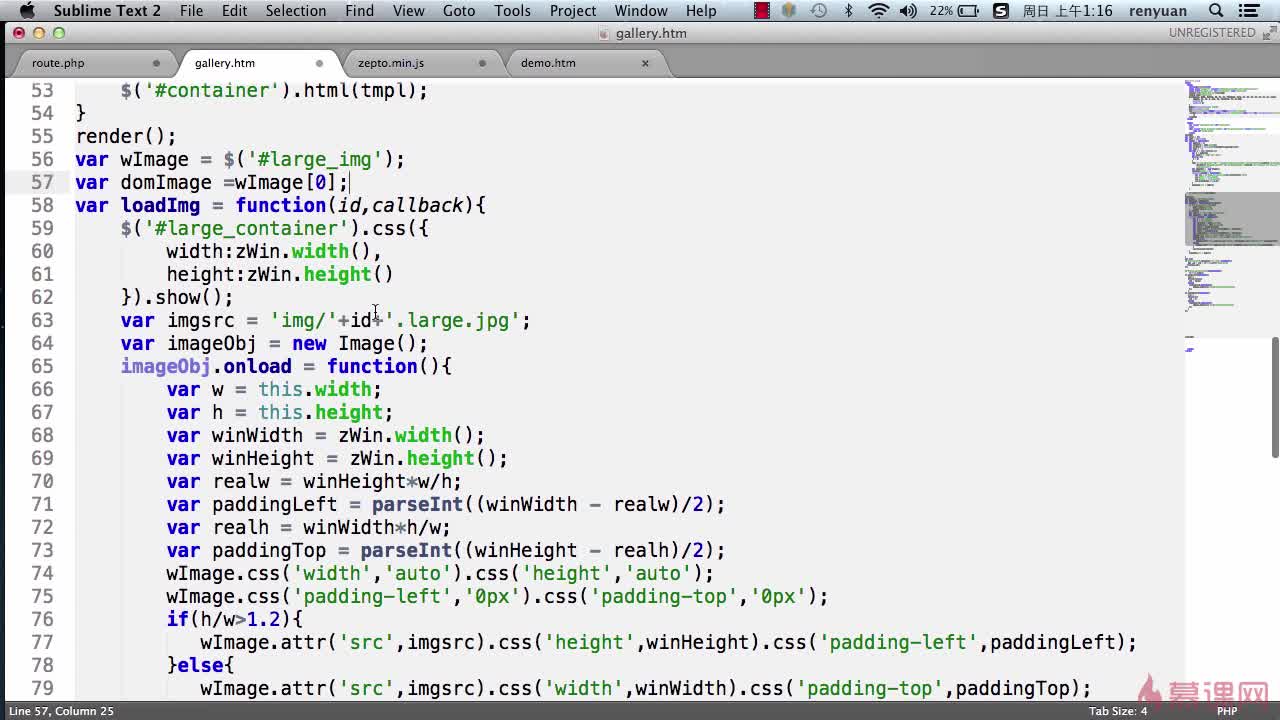Screen dimensions: 1280x720
Task: Click the battery 22% indicator
Action: [956, 11]
